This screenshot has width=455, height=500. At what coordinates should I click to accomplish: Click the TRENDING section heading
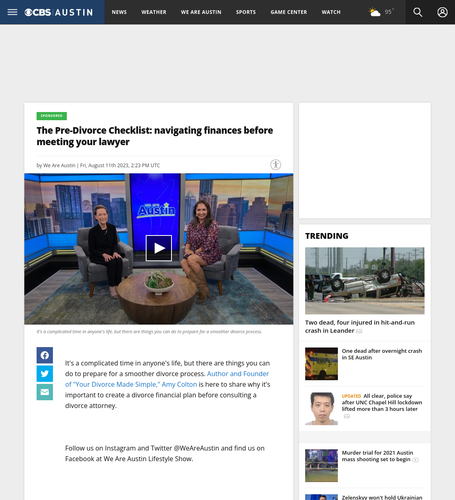tap(327, 236)
